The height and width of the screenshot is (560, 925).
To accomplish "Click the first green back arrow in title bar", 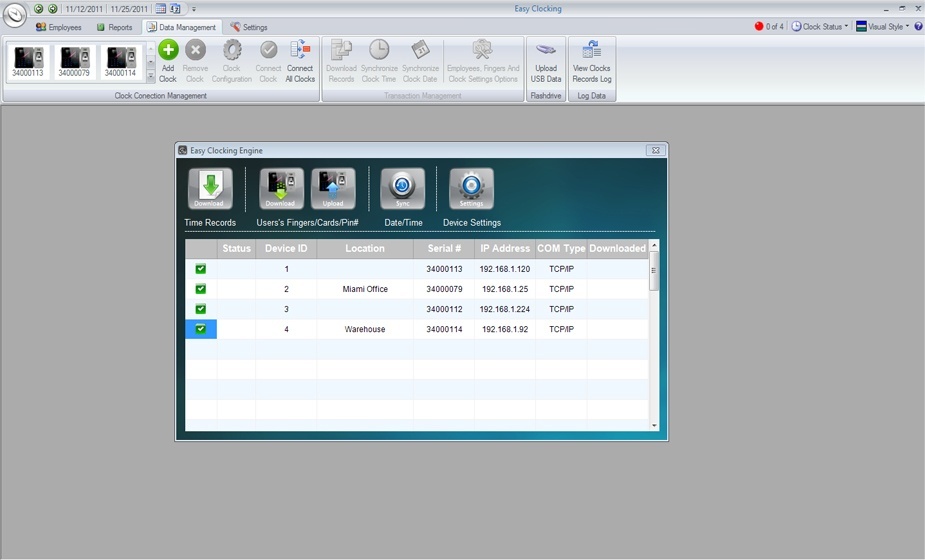I will 38,9.
